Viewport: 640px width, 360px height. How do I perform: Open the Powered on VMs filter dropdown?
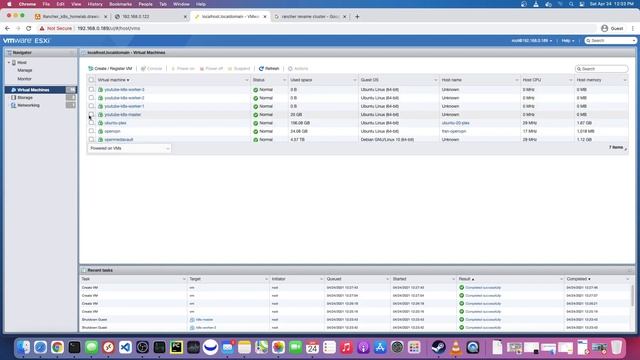129,149
